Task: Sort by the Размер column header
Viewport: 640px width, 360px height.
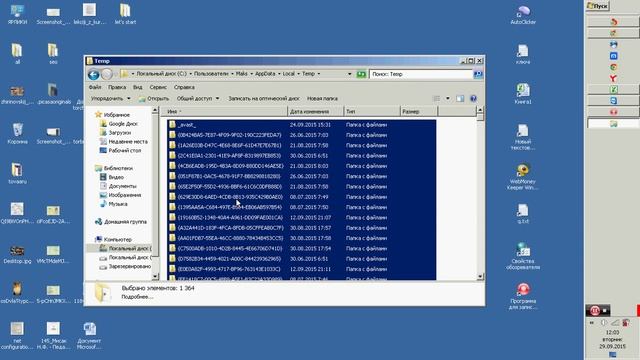Action: [419, 111]
